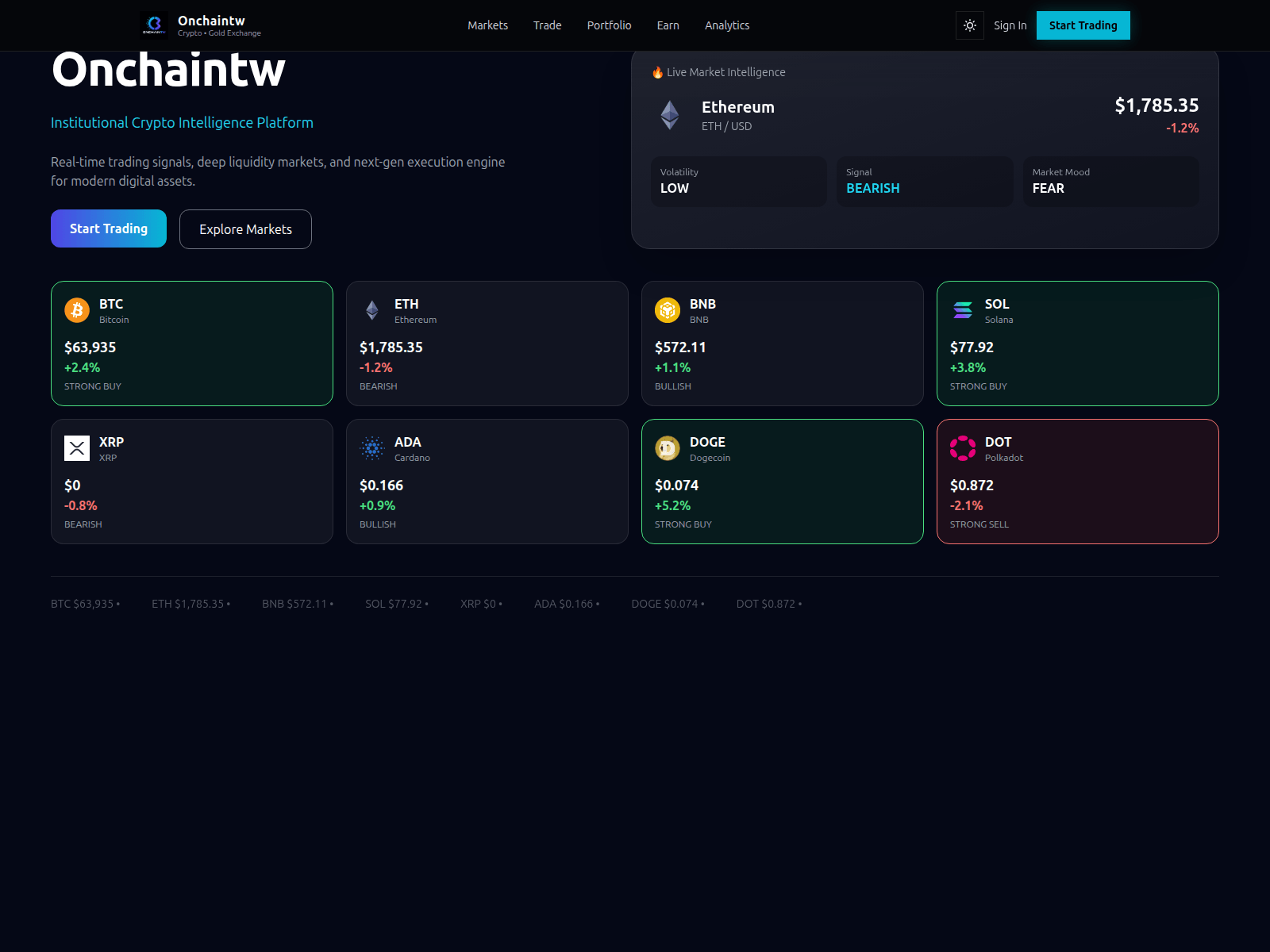The height and width of the screenshot is (952, 1270).
Task: Open the Analytics menu item
Action: click(x=727, y=25)
